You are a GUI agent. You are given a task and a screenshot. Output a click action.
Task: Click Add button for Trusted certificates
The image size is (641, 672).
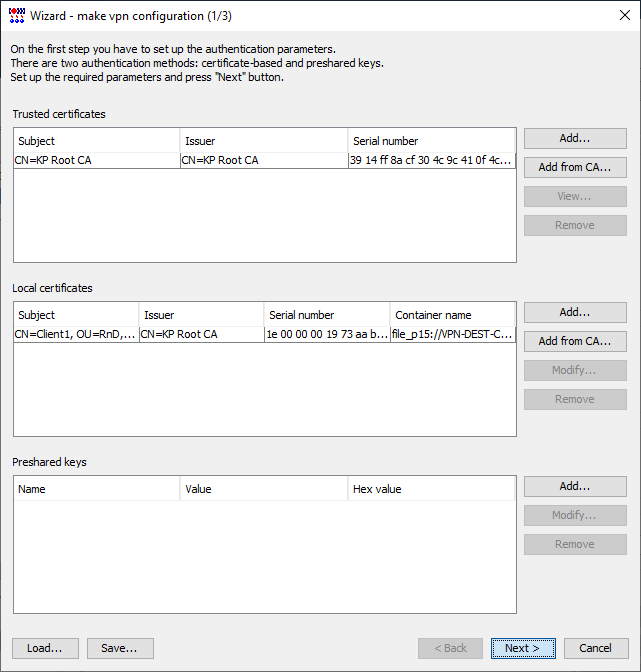pyautogui.click(x=575, y=138)
